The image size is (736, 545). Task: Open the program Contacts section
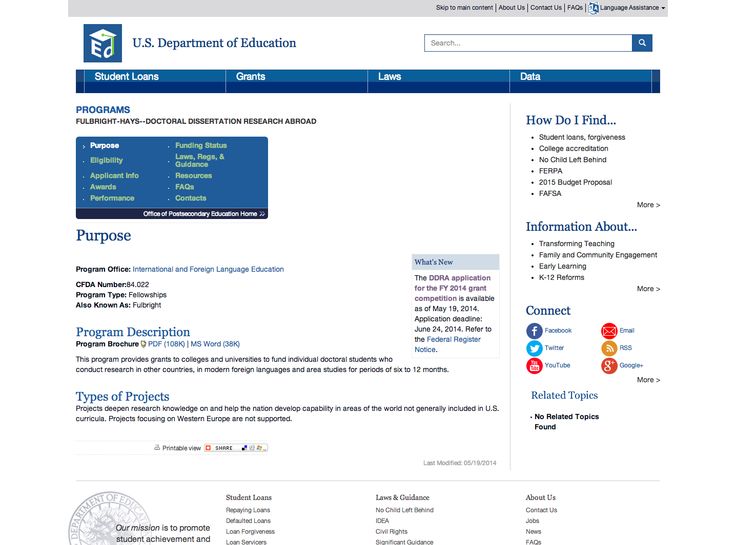[191, 198]
